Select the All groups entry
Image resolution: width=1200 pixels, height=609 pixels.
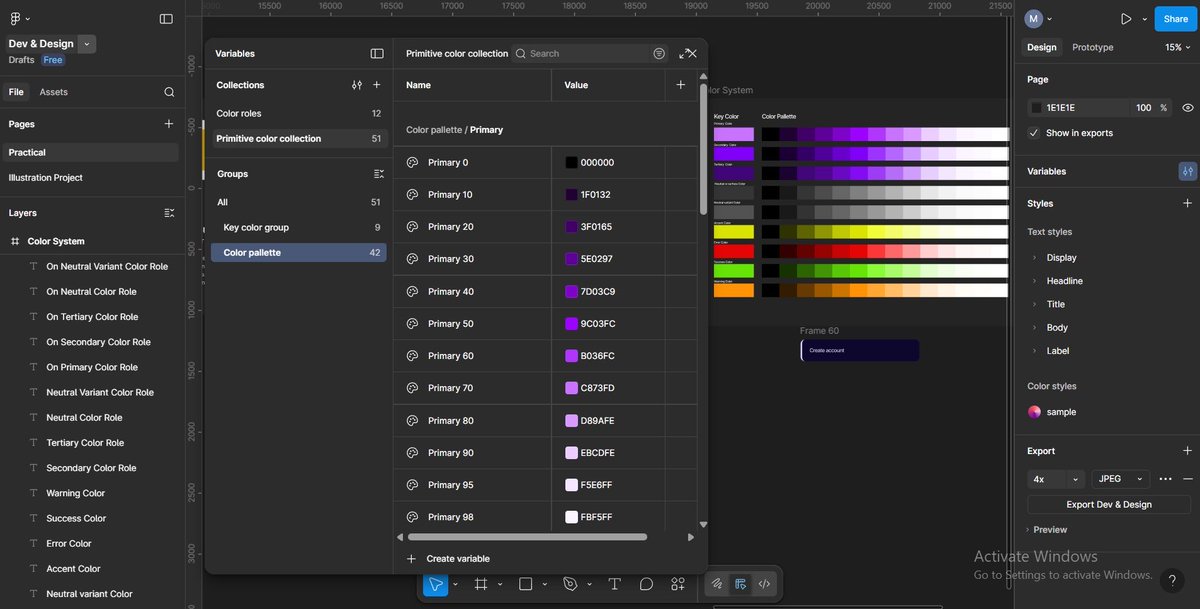point(298,202)
